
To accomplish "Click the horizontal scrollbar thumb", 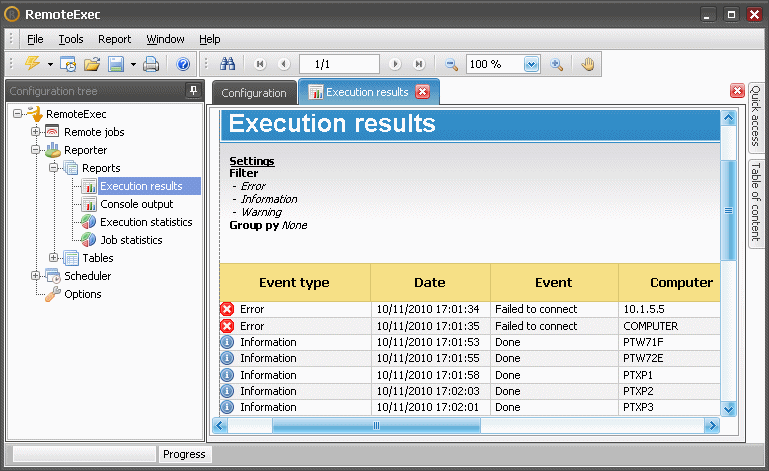I will (376, 425).
